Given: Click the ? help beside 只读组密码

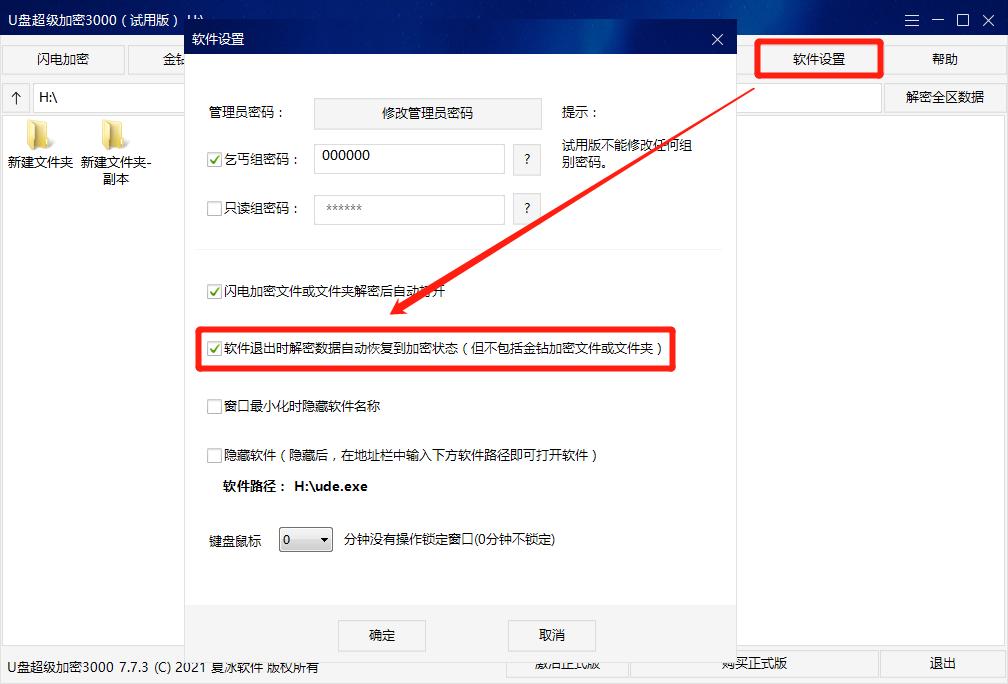Looking at the screenshot, I should (x=527, y=209).
